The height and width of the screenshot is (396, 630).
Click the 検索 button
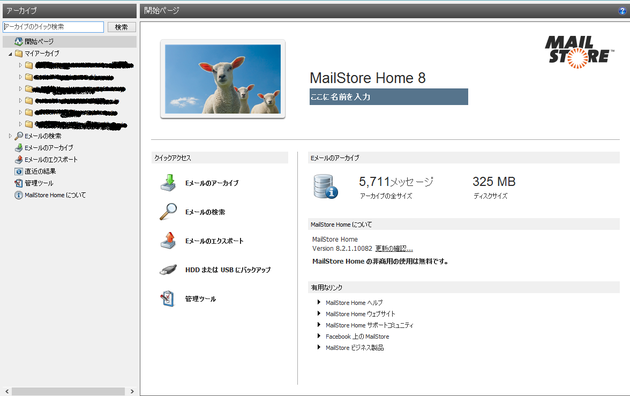(x=121, y=27)
